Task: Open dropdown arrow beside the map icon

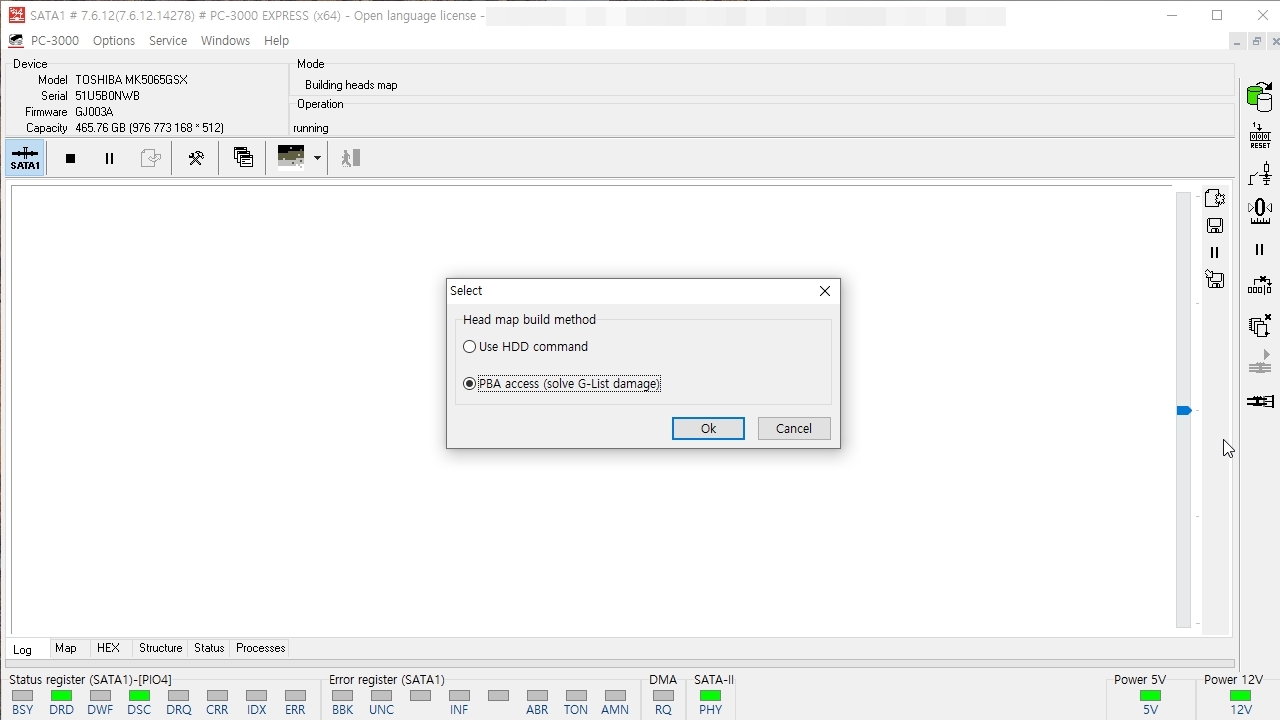Action: [317, 158]
